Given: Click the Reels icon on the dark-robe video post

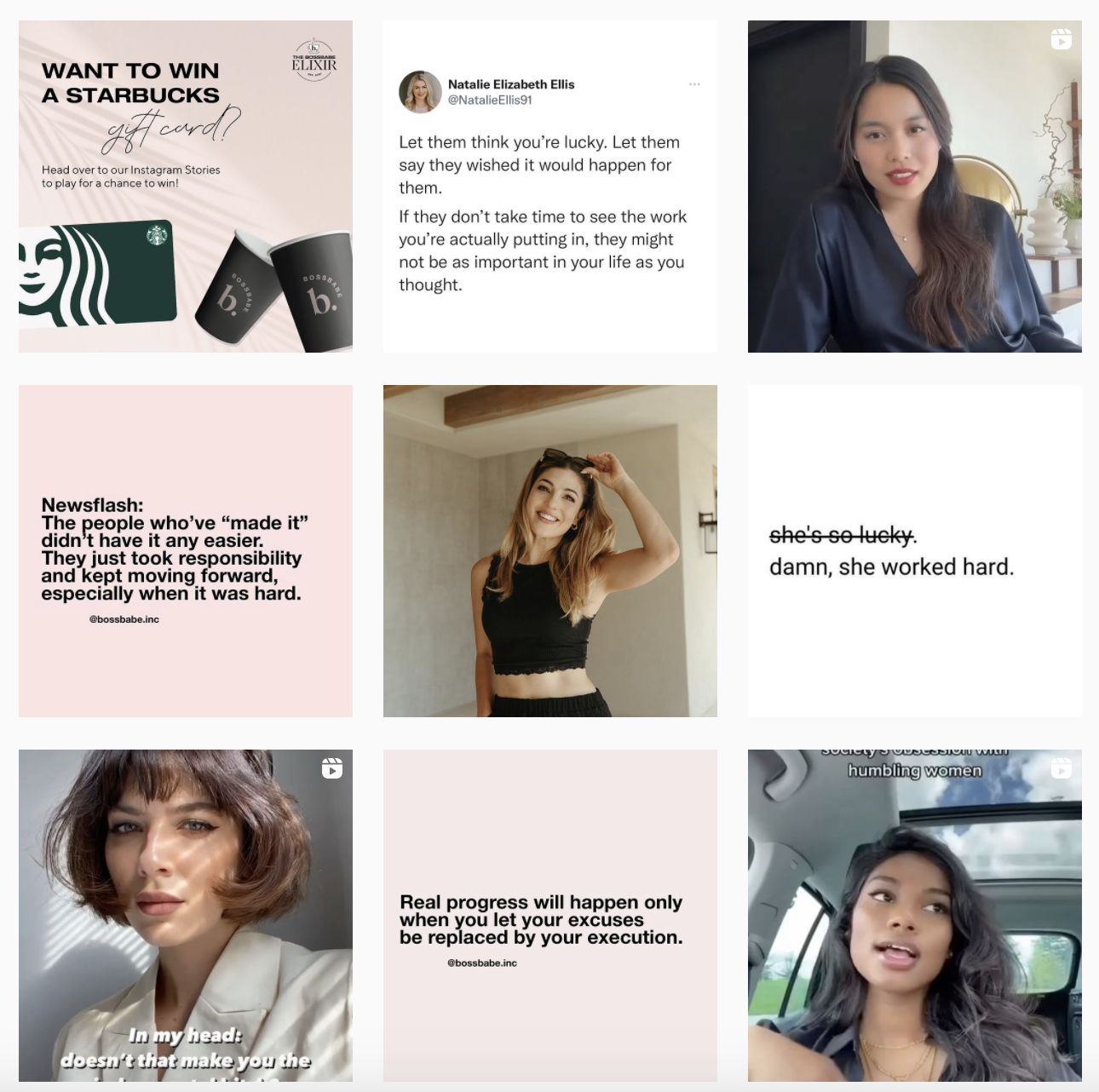Looking at the screenshot, I should pyautogui.click(x=1061, y=39).
